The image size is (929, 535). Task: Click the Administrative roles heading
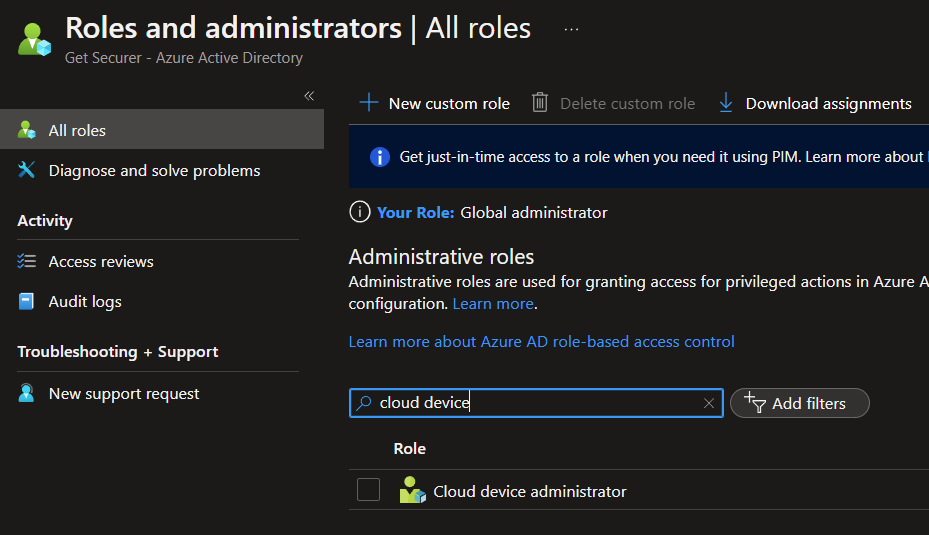[x=441, y=257]
